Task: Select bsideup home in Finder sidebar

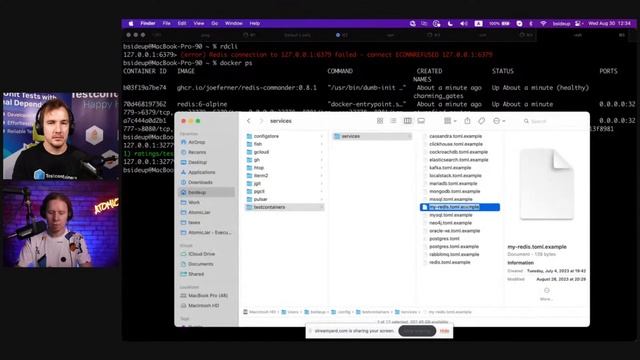Action: 207,192
